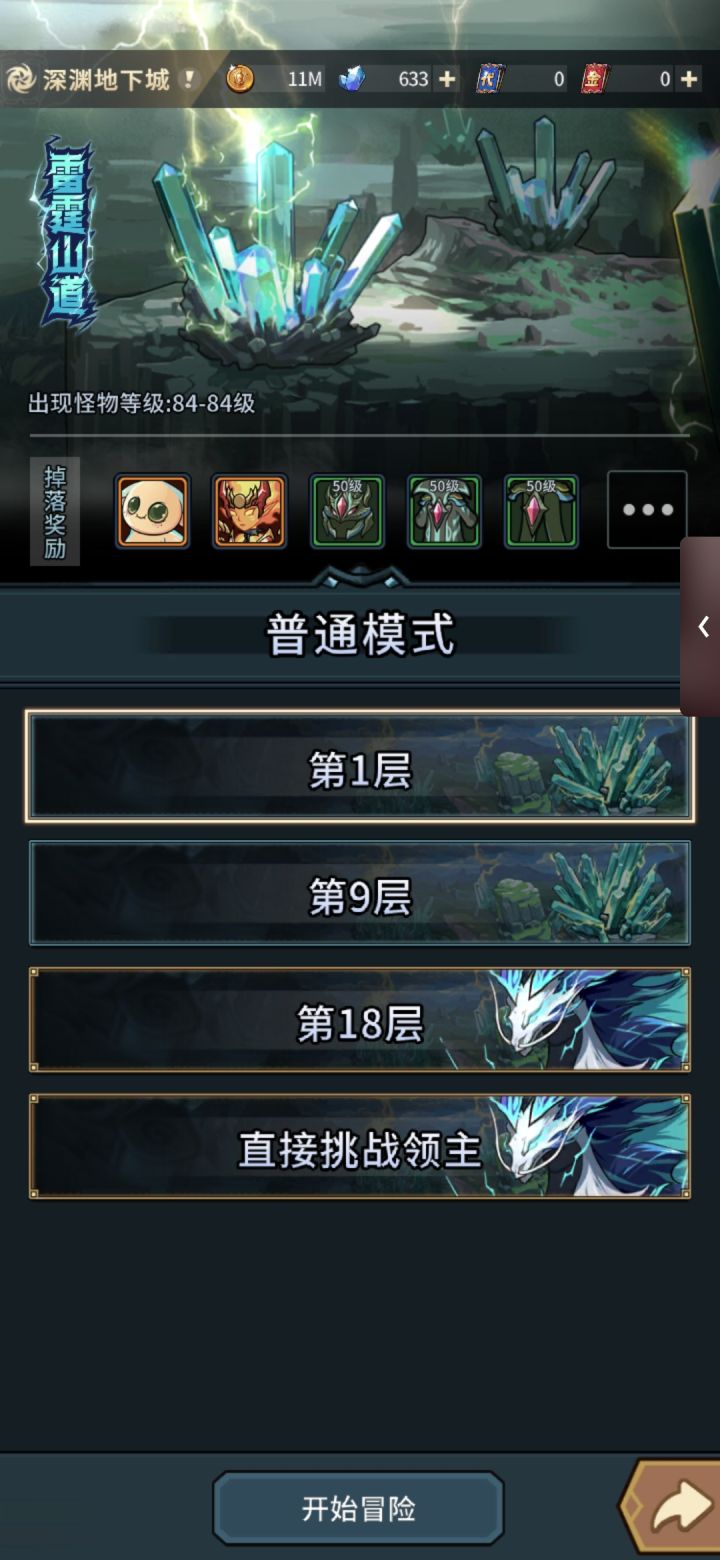The height and width of the screenshot is (1560, 720).
Task: Tap the blue ticket currency icon
Action: pos(490,79)
